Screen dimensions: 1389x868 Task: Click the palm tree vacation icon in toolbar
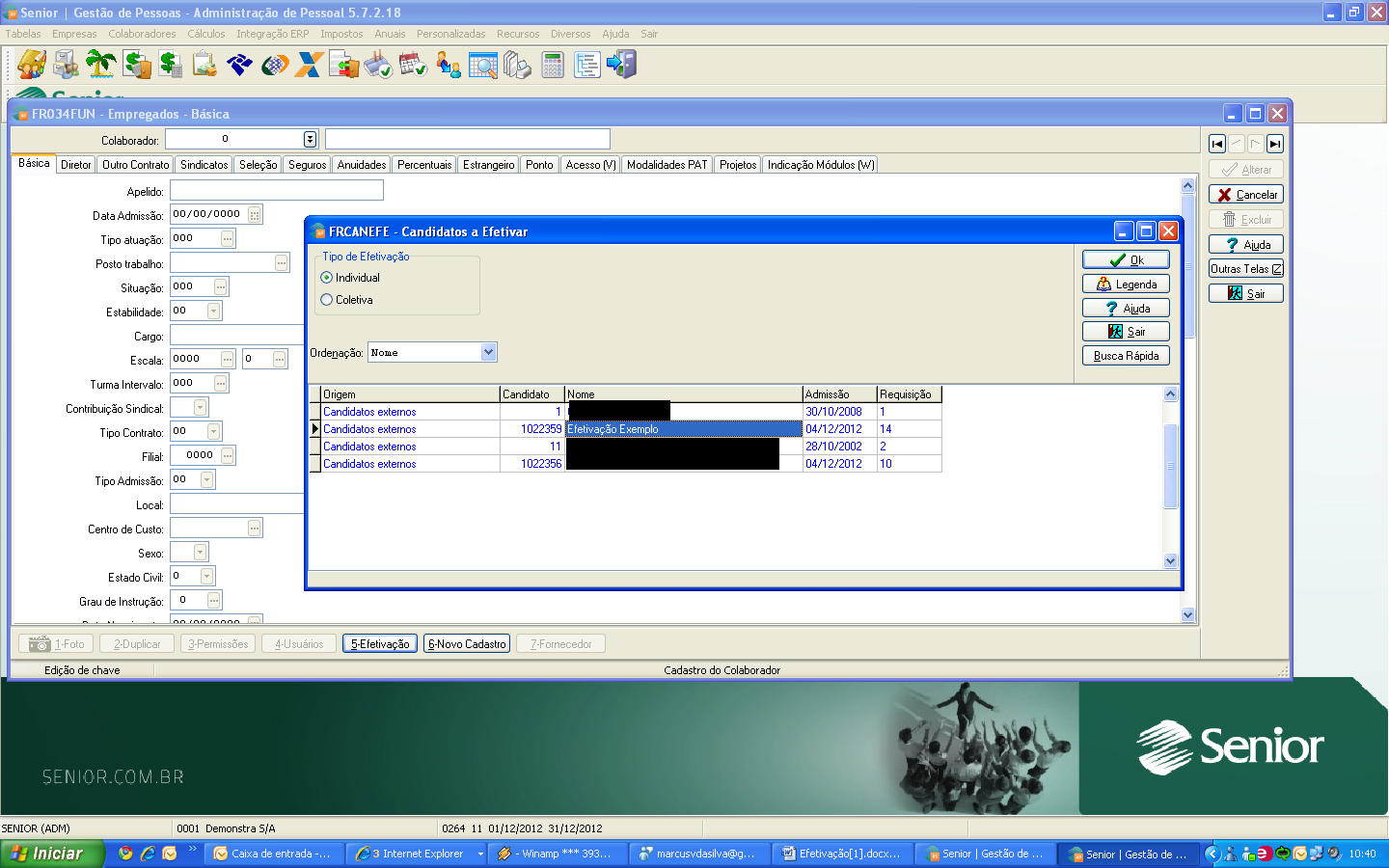pyautogui.click(x=100, y=65)
